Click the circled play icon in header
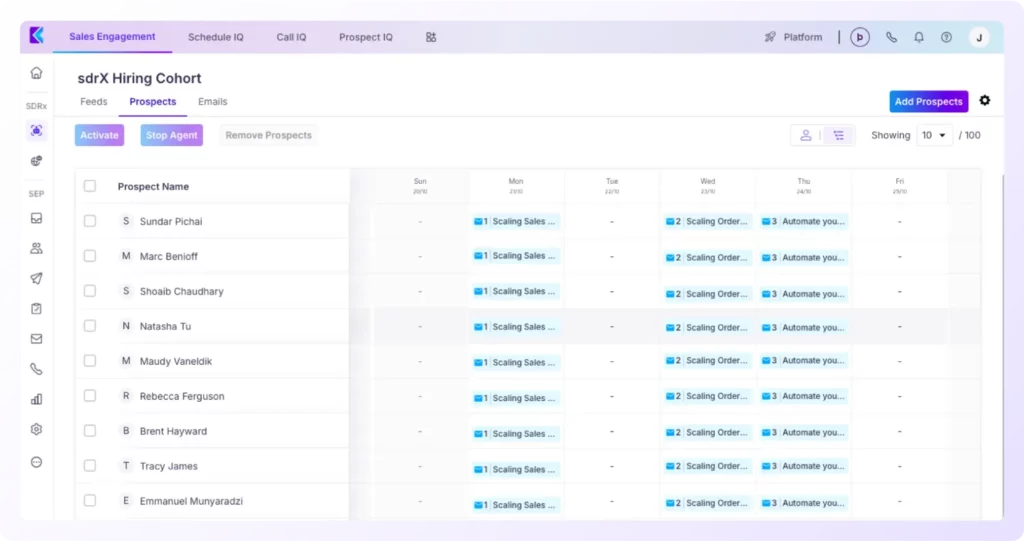Viewport: 1024px width, 541px height. click(860, 37)
